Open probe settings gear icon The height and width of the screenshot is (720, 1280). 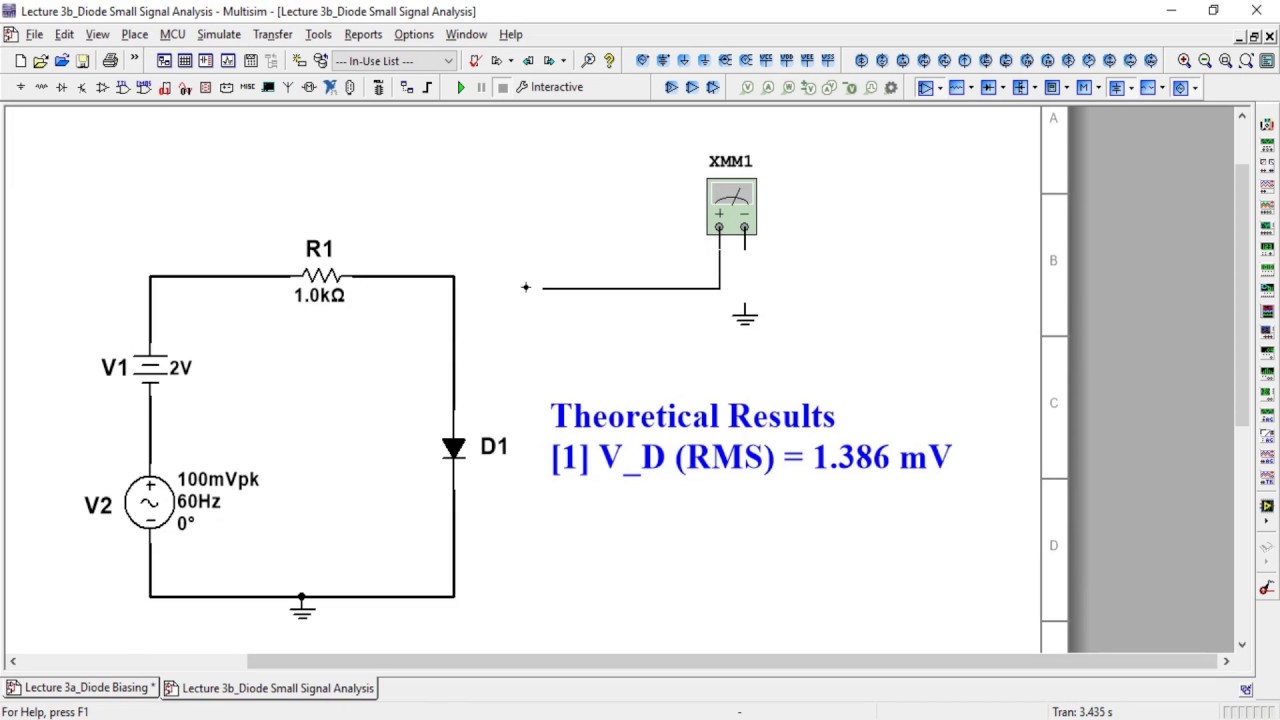[891, 88]
